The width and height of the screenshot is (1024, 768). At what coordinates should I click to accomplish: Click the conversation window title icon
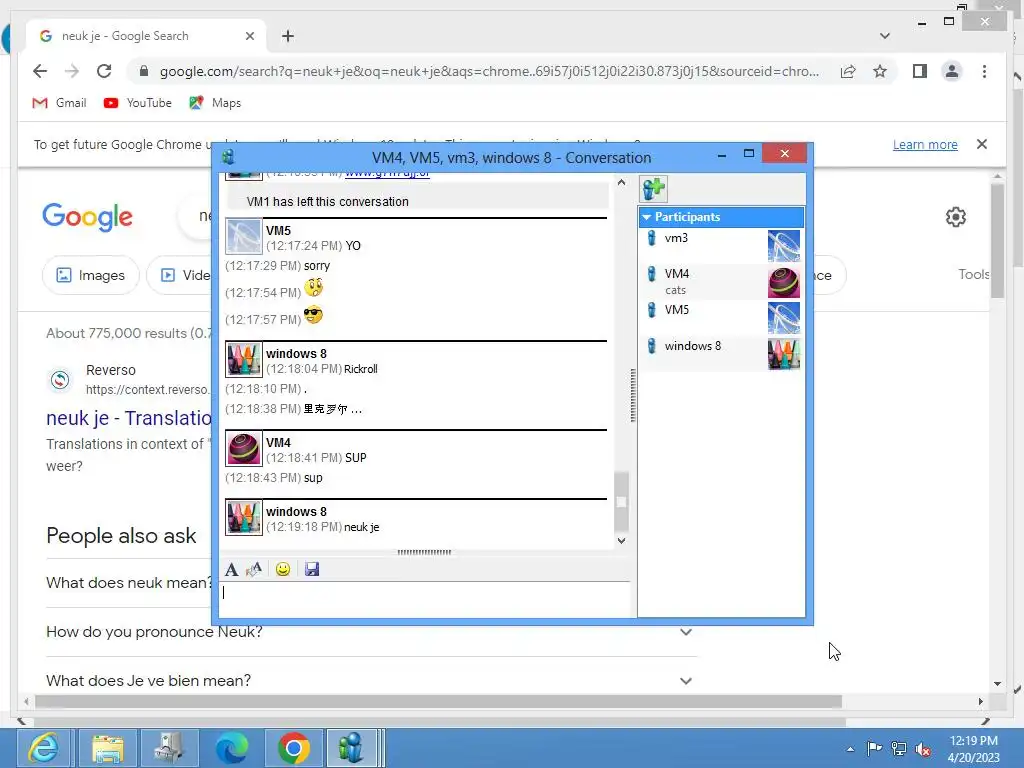[x=228, y=157]
